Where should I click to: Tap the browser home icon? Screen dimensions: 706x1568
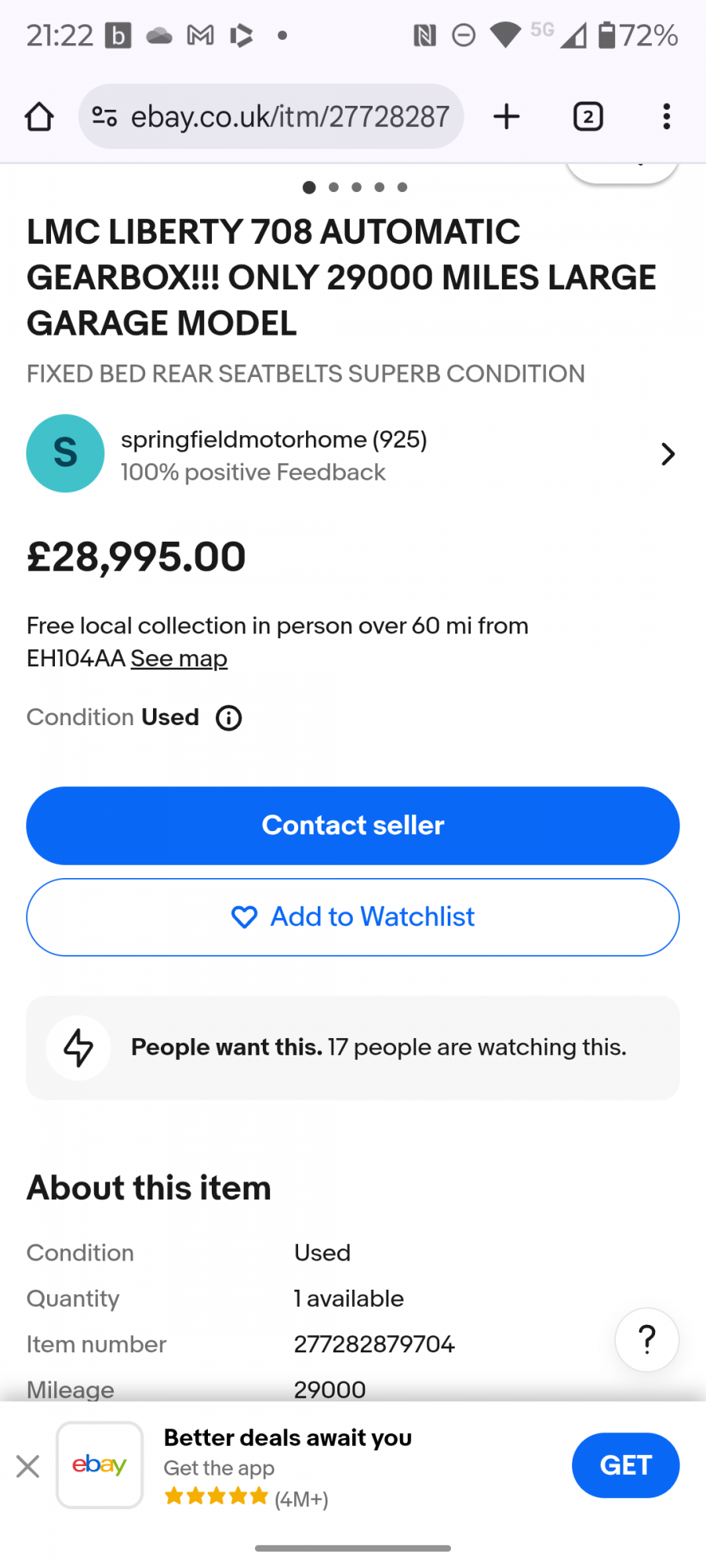(39, 117)
